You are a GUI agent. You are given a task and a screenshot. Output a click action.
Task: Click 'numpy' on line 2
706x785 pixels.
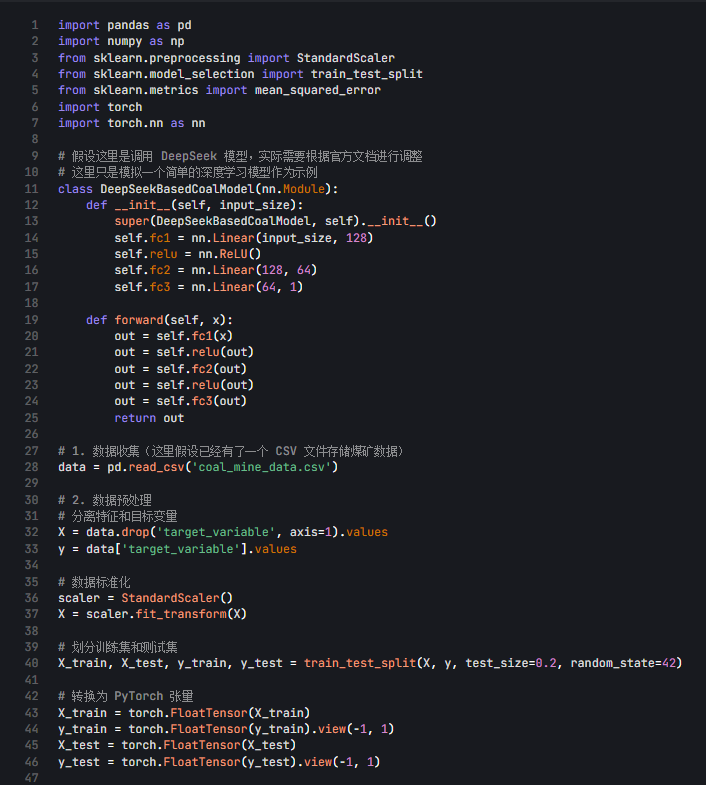(x=125, y=41)
